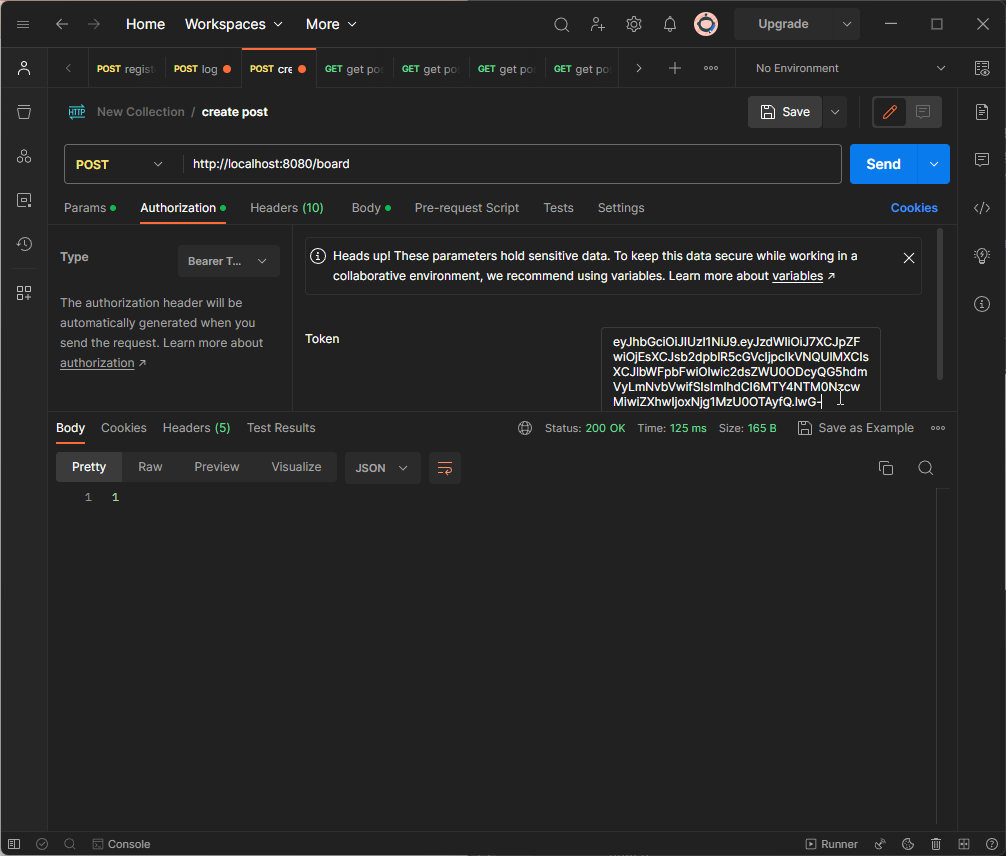Open the account icon in sidebar

pos(24,68)
